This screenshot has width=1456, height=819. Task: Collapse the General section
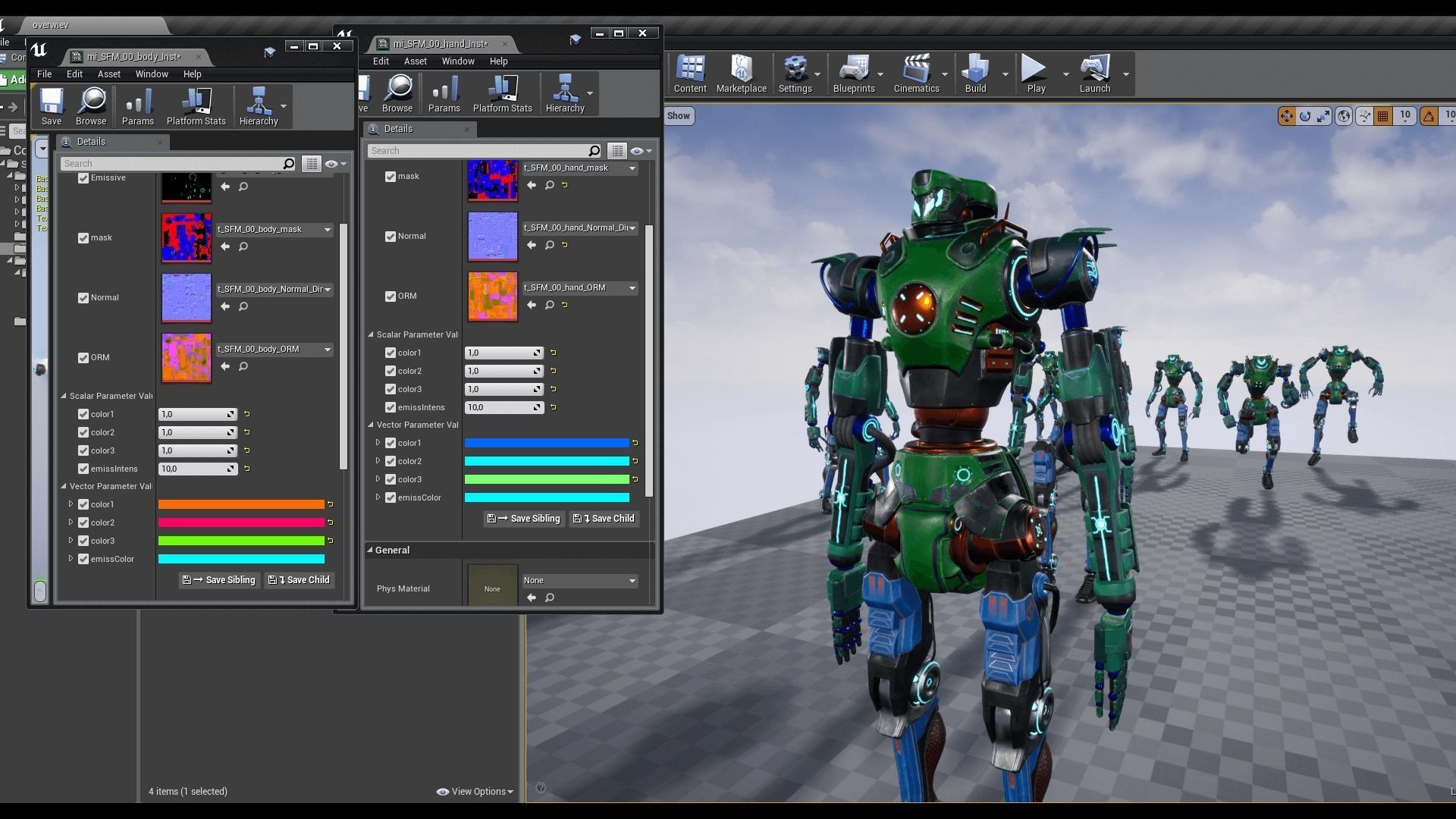pyautogui.click(x=371, y=550)
